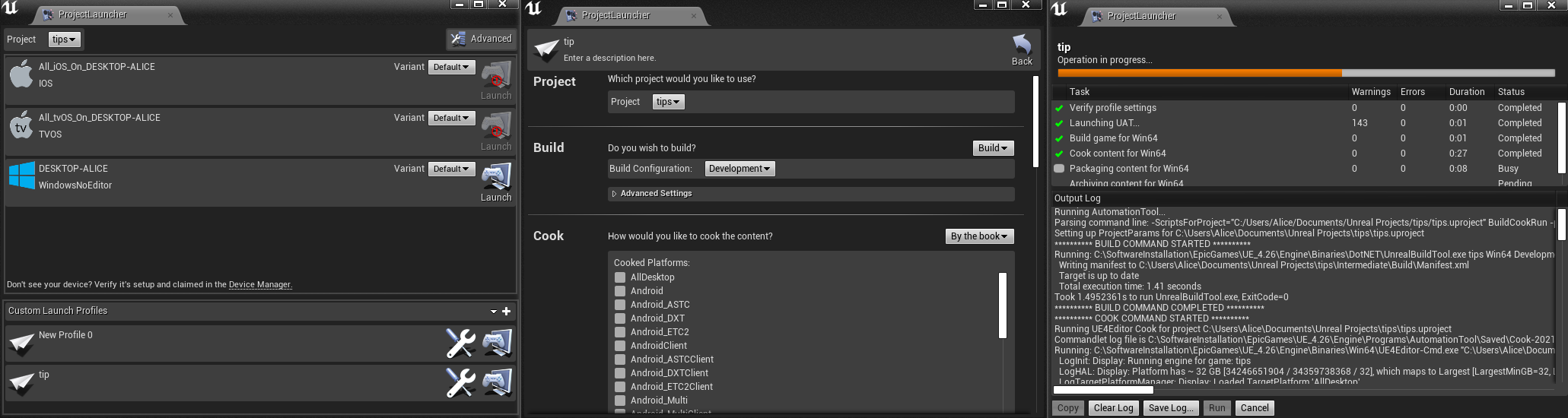
Task: Open Variant dropdown for iOS device
Action: 452,67
